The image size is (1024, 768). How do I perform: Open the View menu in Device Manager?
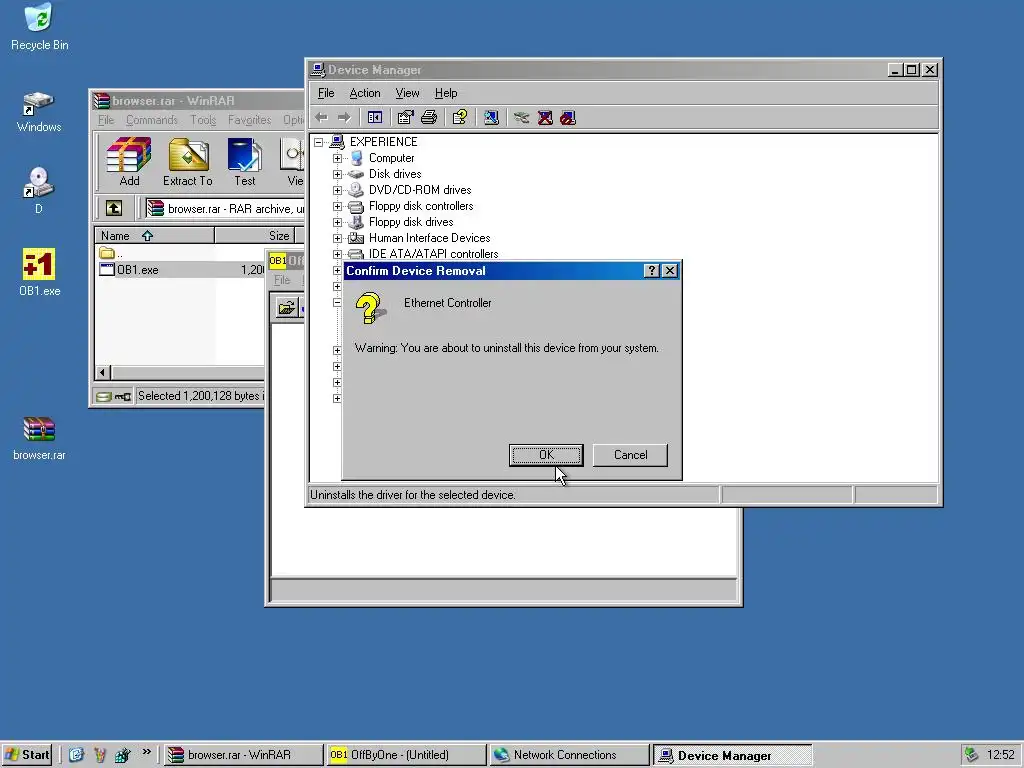coord(407,93)
